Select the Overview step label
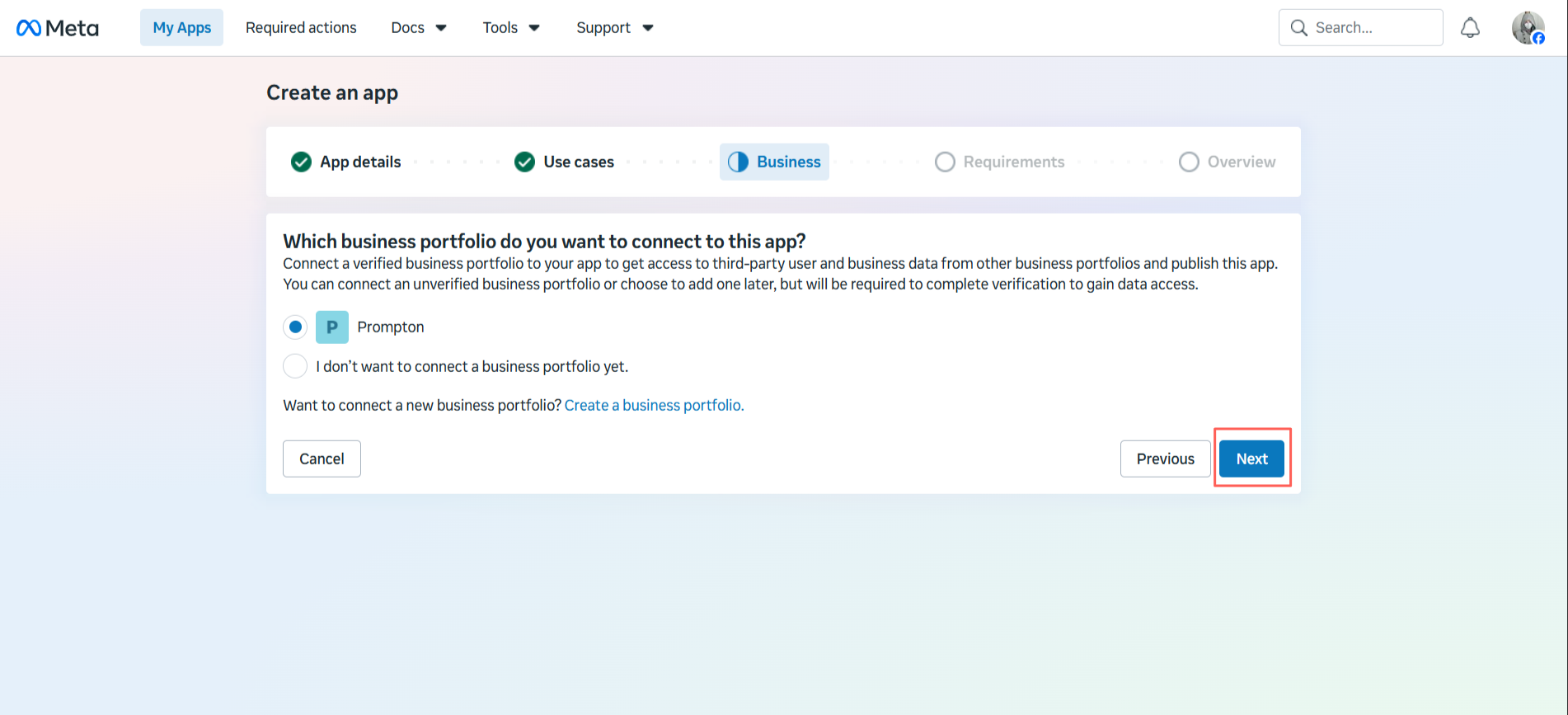Viewport: 1568px width, 715px height. pyautogui.click(x=1242, y=162)
